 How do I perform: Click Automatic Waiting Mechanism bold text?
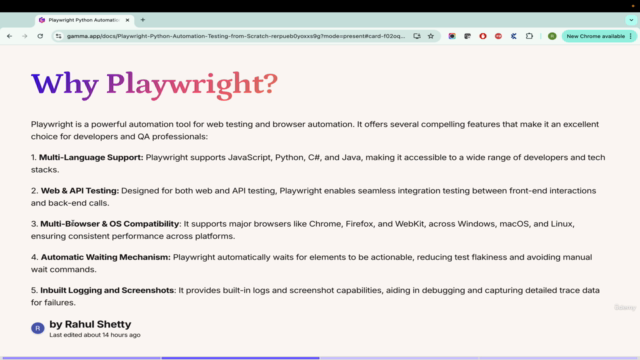click(x=106, y=257)
